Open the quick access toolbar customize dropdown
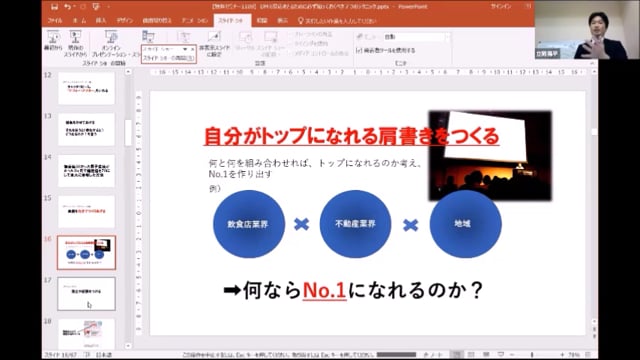Image resolution: width=640 pixels, height=360 pixels. coord(109,7)
